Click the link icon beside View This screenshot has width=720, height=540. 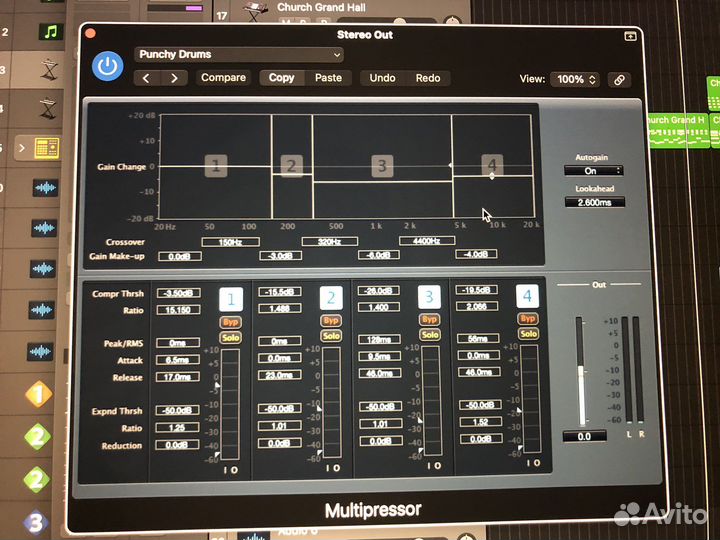[620, 79]
